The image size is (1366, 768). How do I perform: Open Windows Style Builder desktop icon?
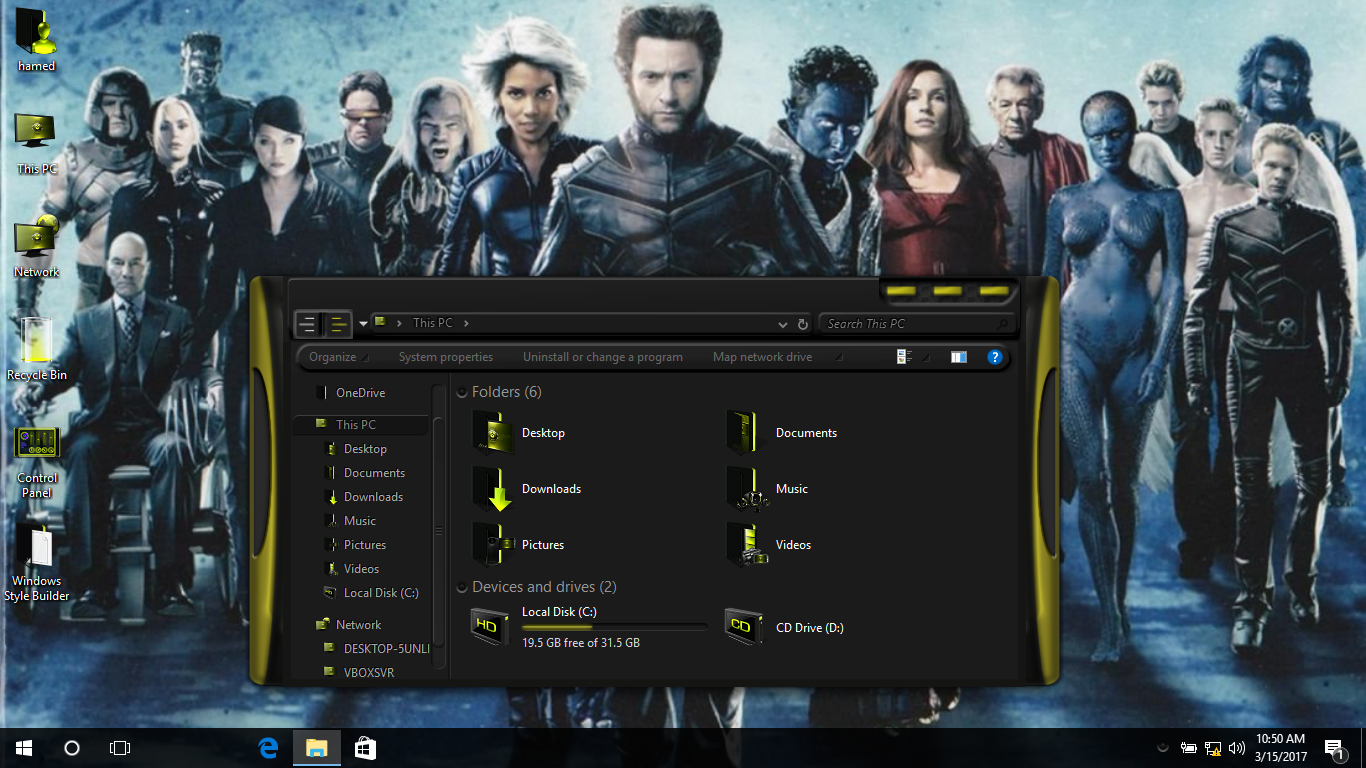point(37,550)
